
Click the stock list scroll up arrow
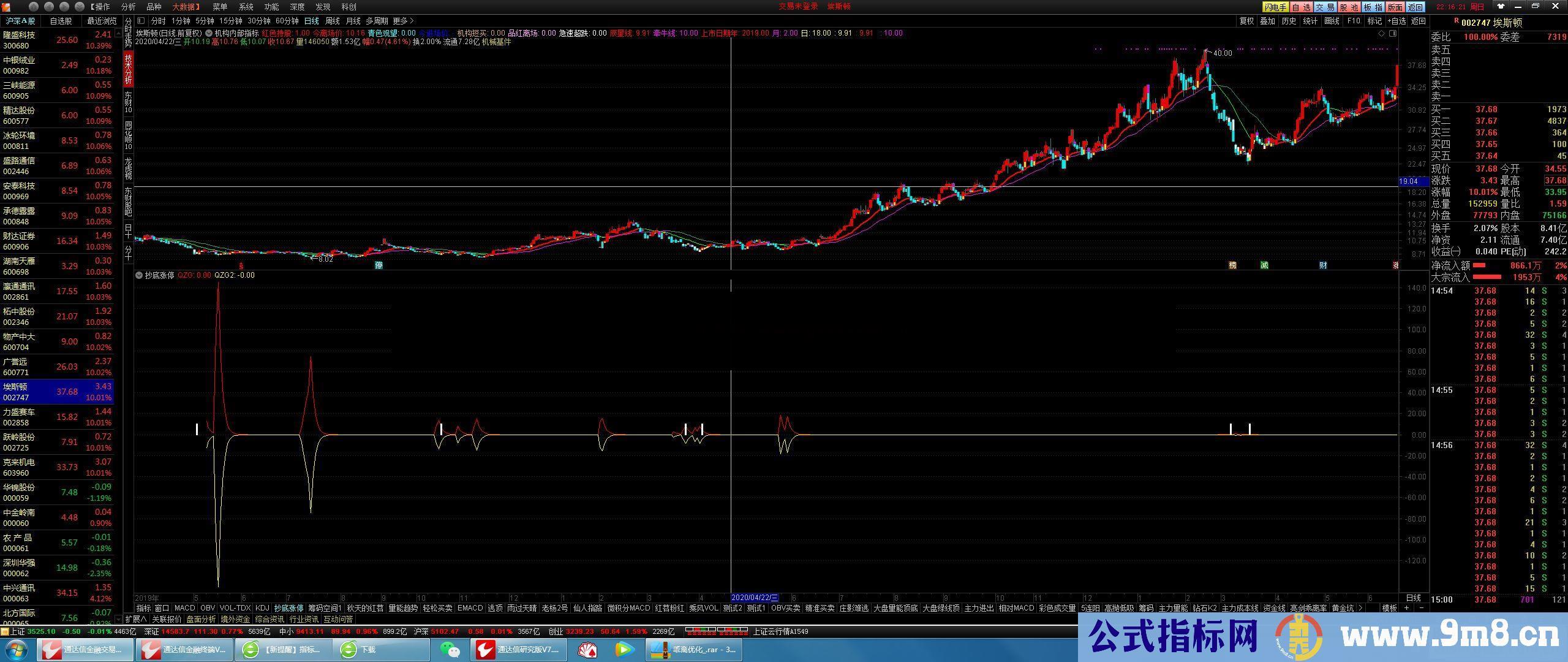(118, 33)
